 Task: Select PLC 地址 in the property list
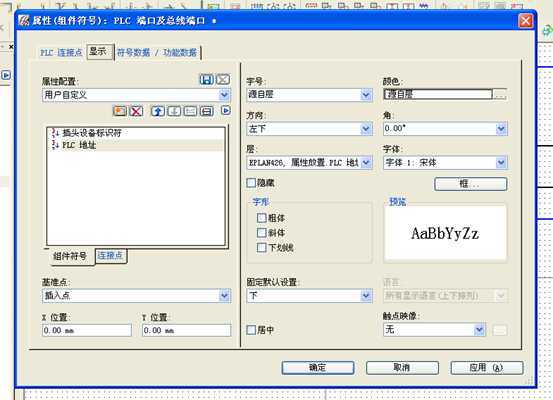click(136, 145)
